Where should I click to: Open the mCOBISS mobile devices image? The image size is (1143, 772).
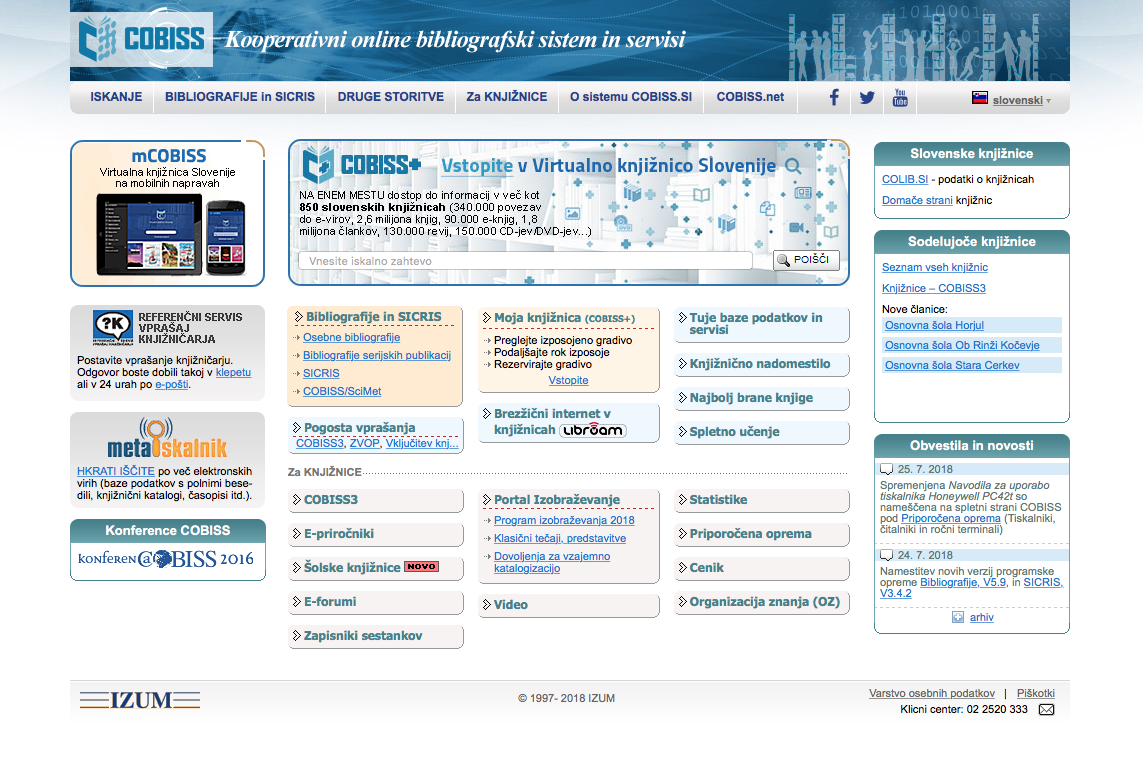pyautogui.click(x=168, y=234)
